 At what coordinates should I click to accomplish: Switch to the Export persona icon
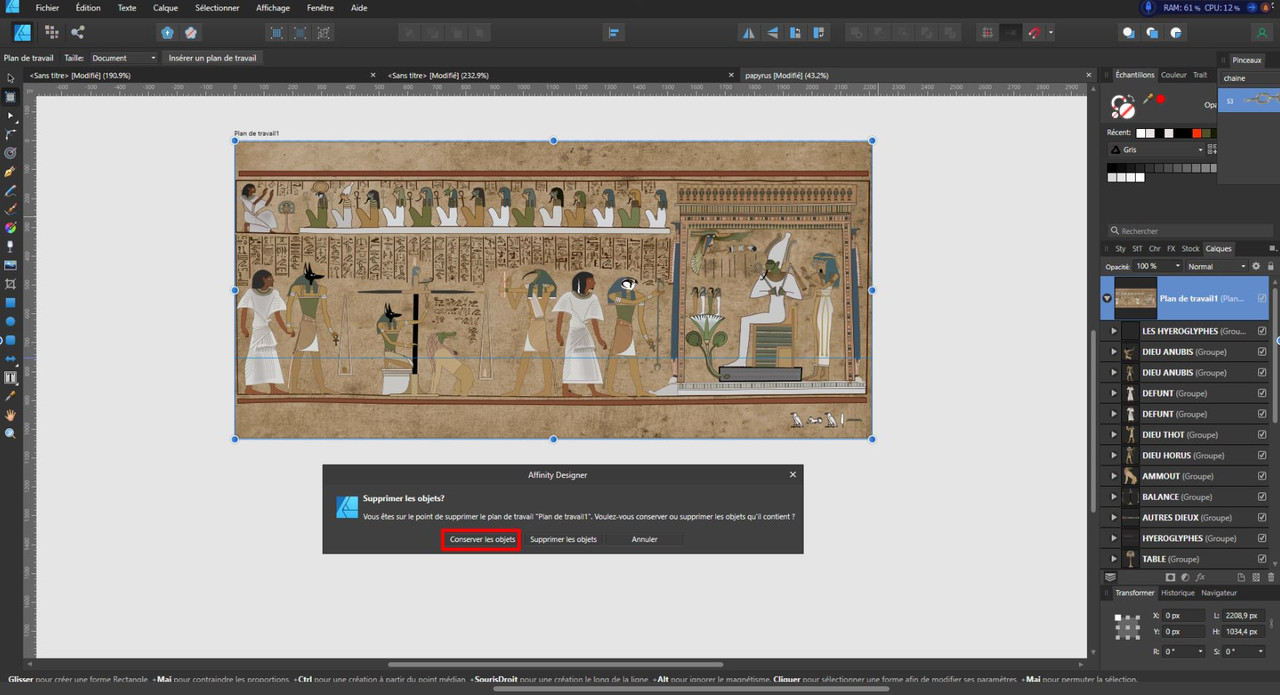coord(78,32)
